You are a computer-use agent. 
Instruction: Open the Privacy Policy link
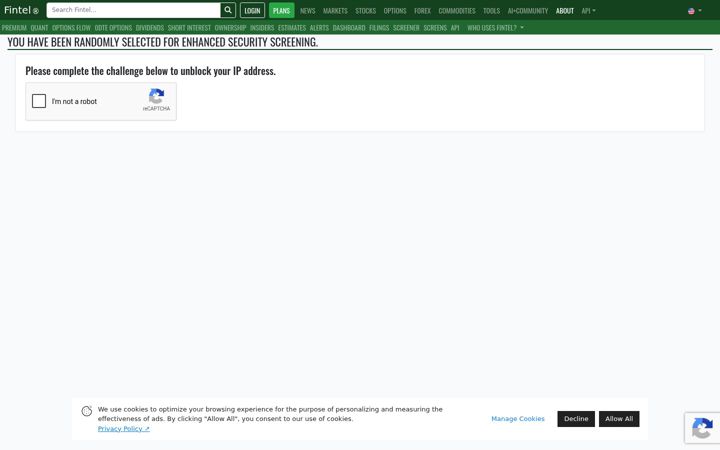[124, 428]
